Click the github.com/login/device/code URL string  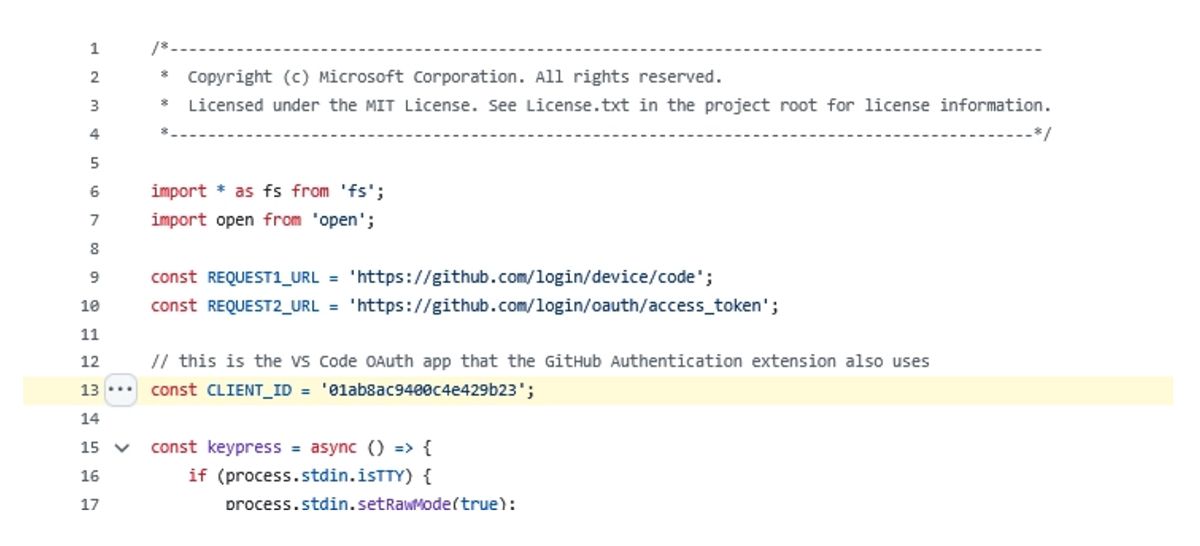529,277
